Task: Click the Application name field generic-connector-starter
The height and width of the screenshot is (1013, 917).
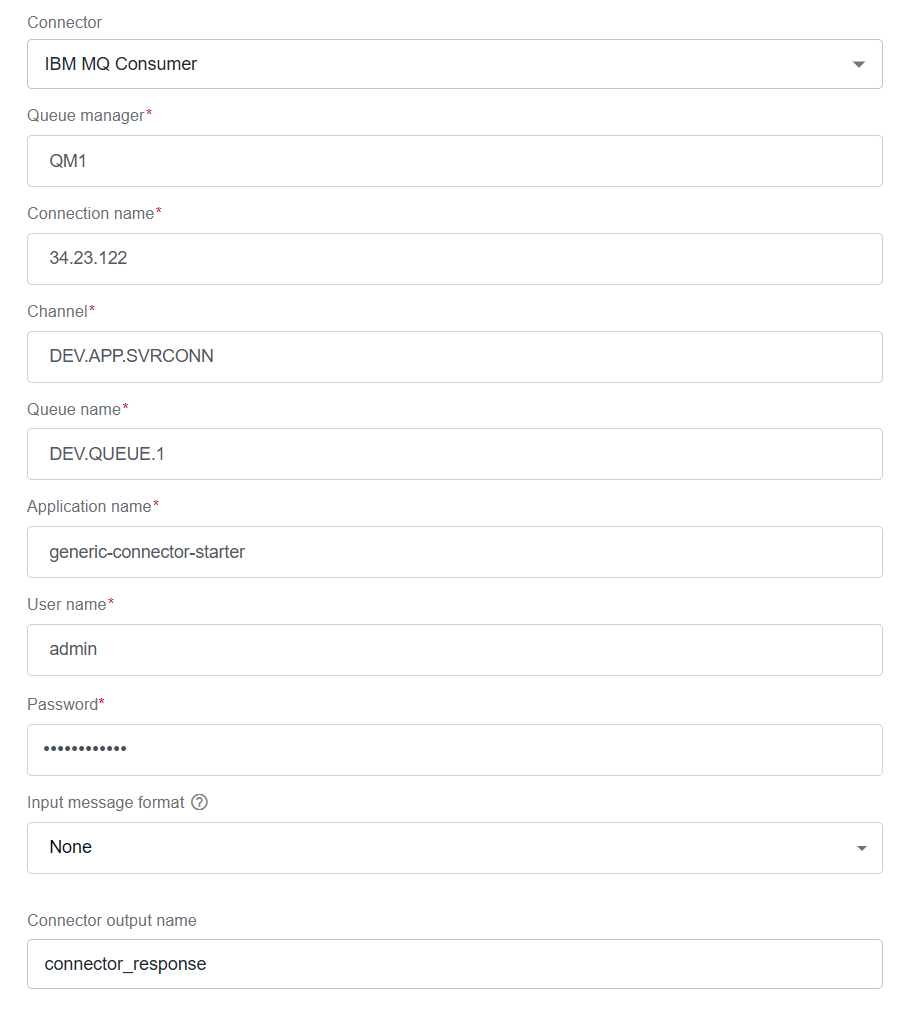Action: (454, 552)
